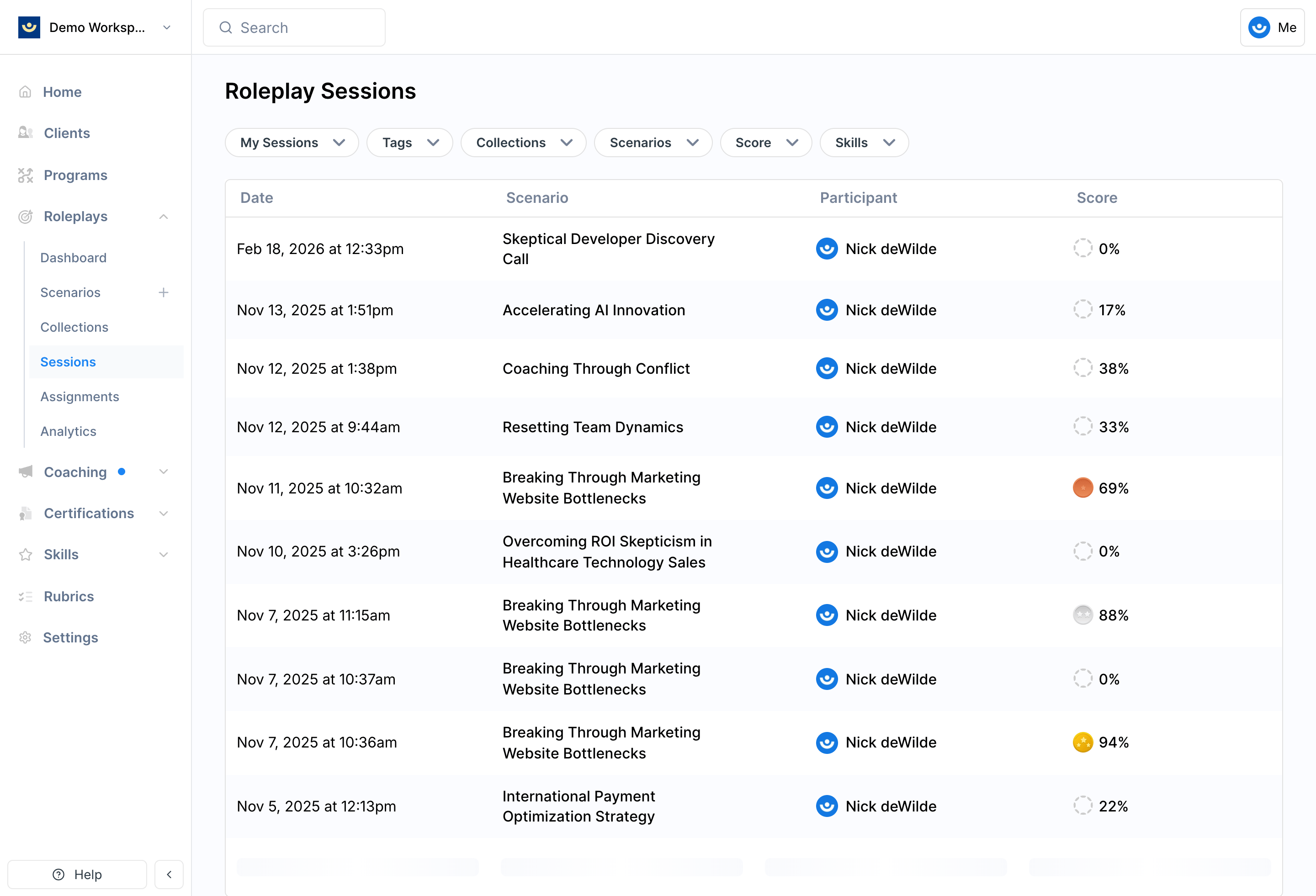Sort by the Score column header
Image resolution: width=1316 pixels, height=896 pixels.
point(1097,198)
